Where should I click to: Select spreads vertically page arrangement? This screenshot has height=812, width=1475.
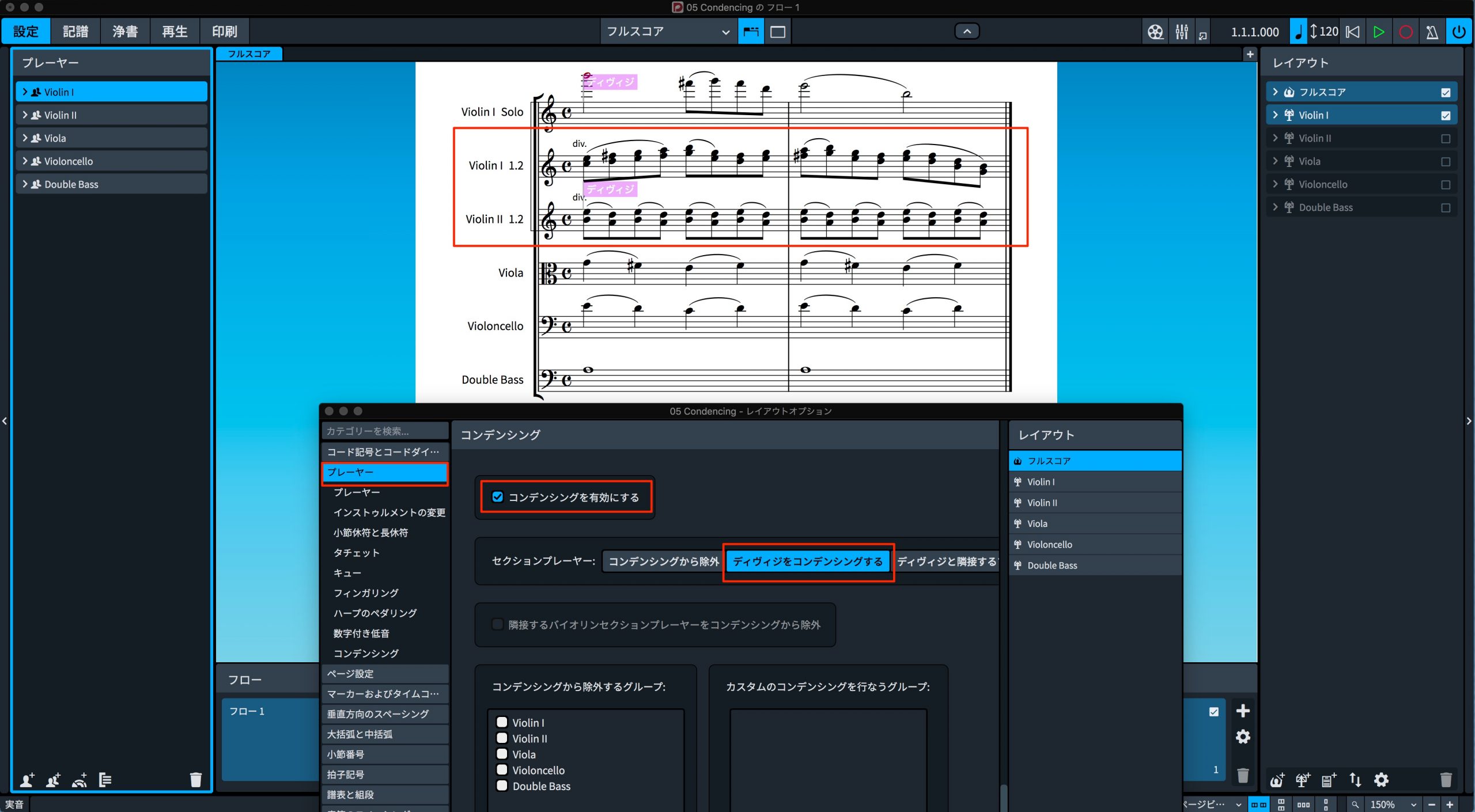point(1281,805)
